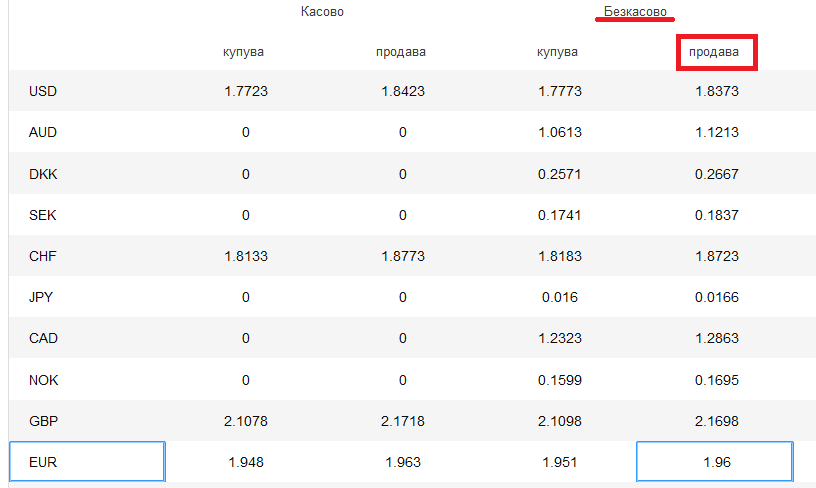Select the CAD sell rate 1.2863

pyautogui.click(x=716, y=338)
